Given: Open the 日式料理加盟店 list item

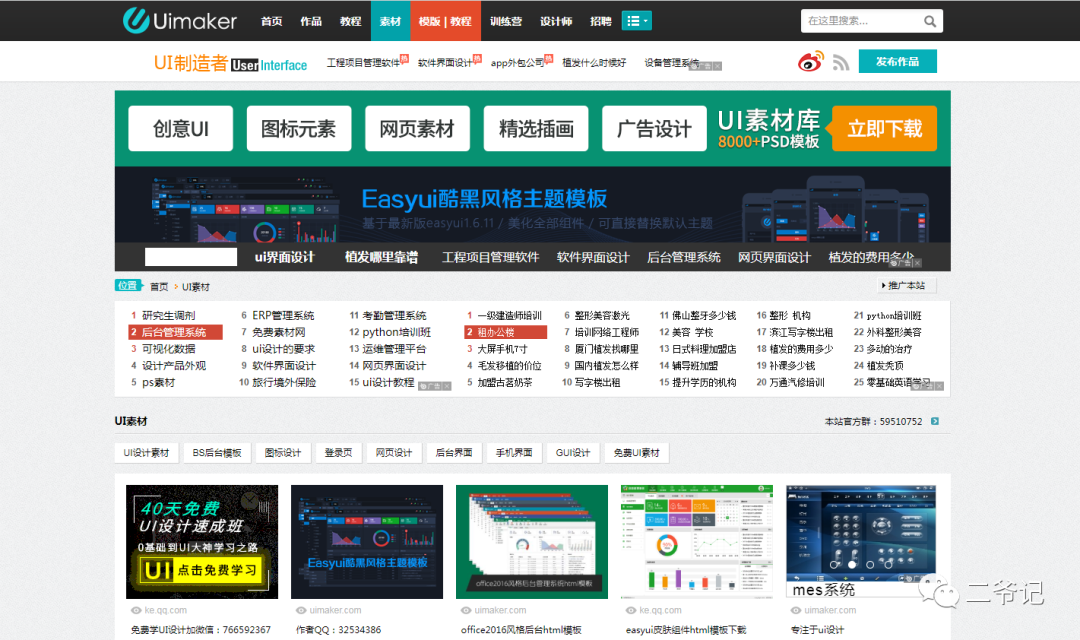Looking at the screenshot, I should pos(704,349).
